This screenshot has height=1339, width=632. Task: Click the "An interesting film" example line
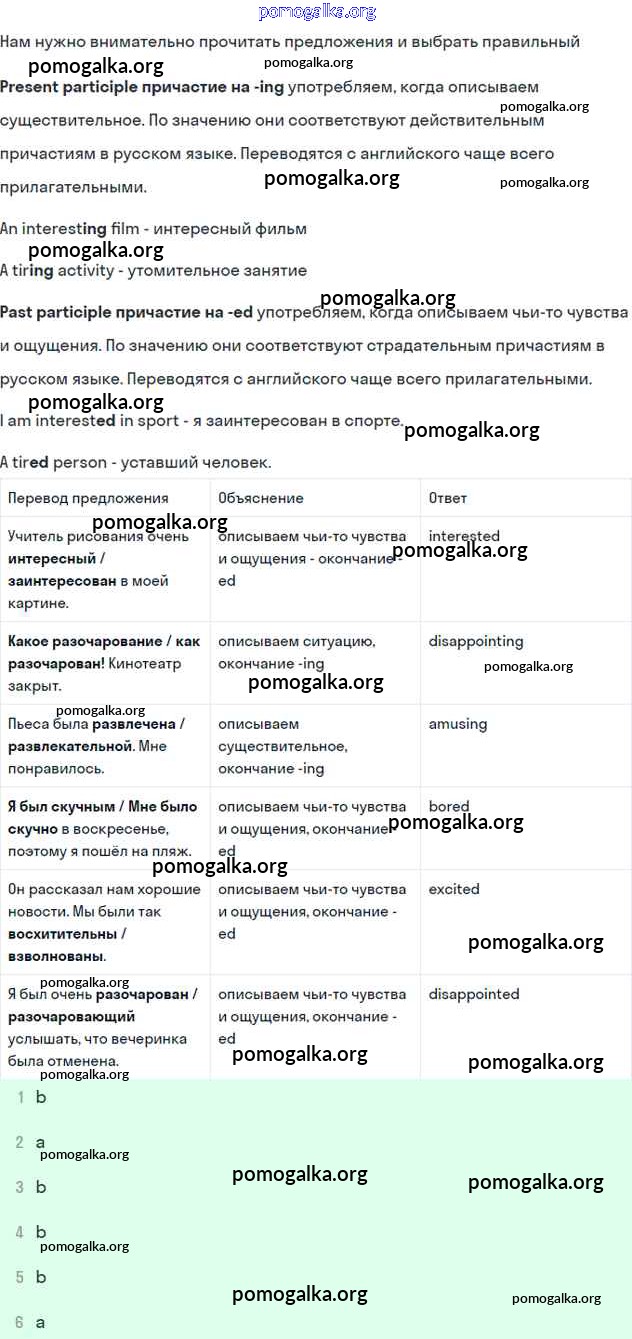click(x=153, y=229)
